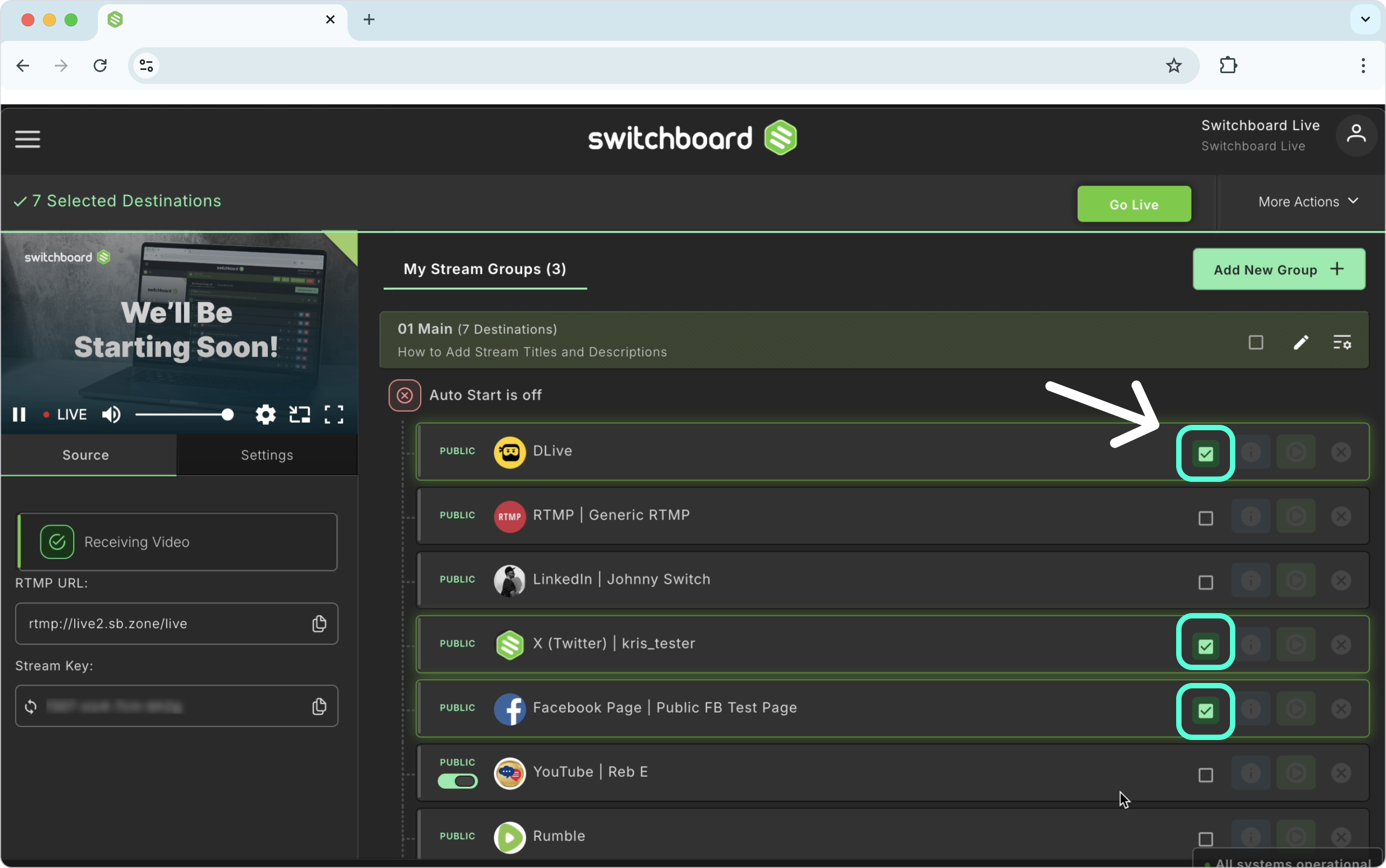Viewport: 1386px width, 868px height.
Task: Check the YouTube Reb E checkbox
Action: click(1206, 775)
